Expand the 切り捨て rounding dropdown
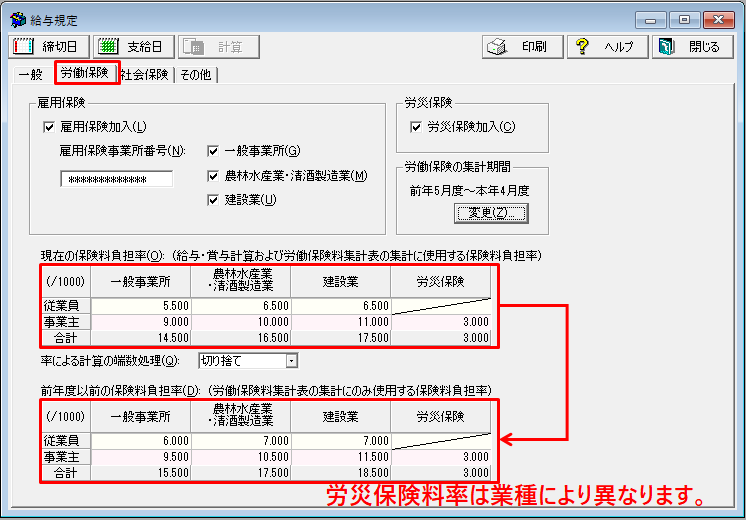 291,360
